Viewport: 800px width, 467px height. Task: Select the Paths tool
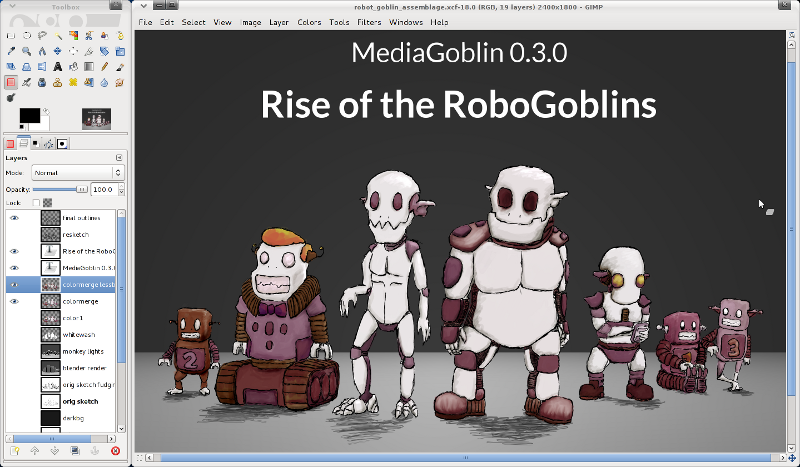pos(120,35)
